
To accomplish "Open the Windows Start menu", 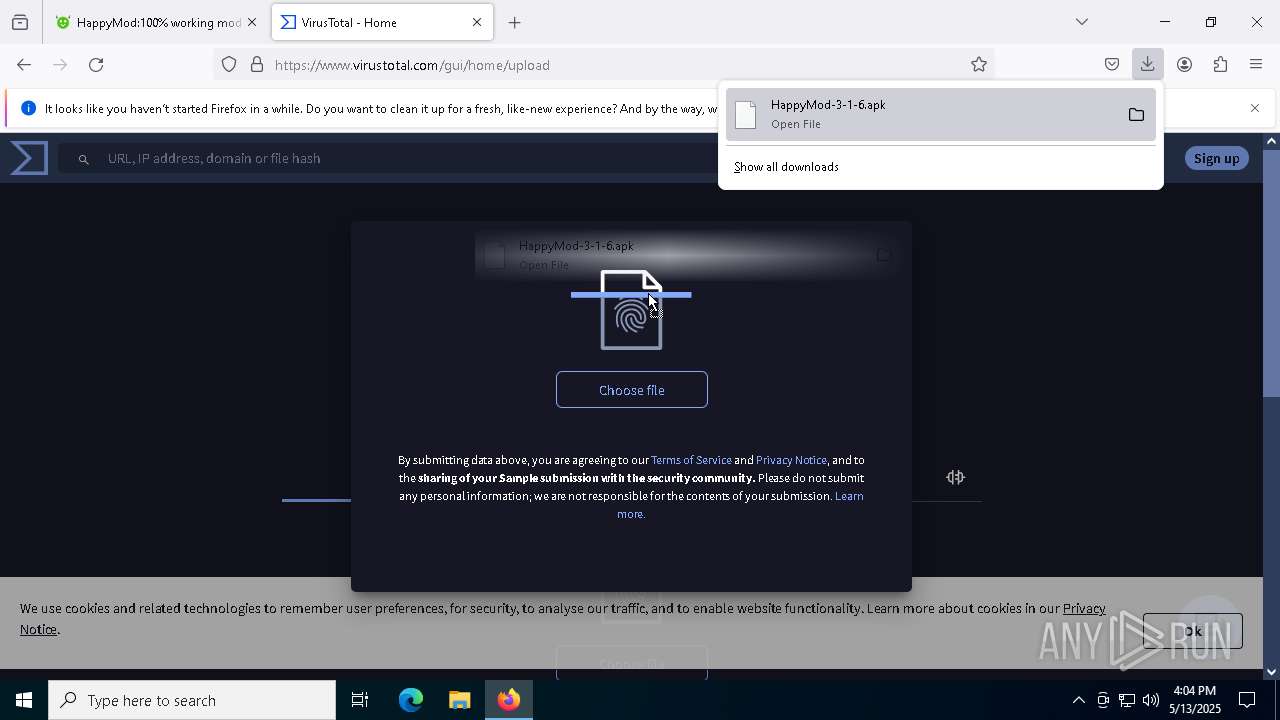I will click(x=24, y=700).
